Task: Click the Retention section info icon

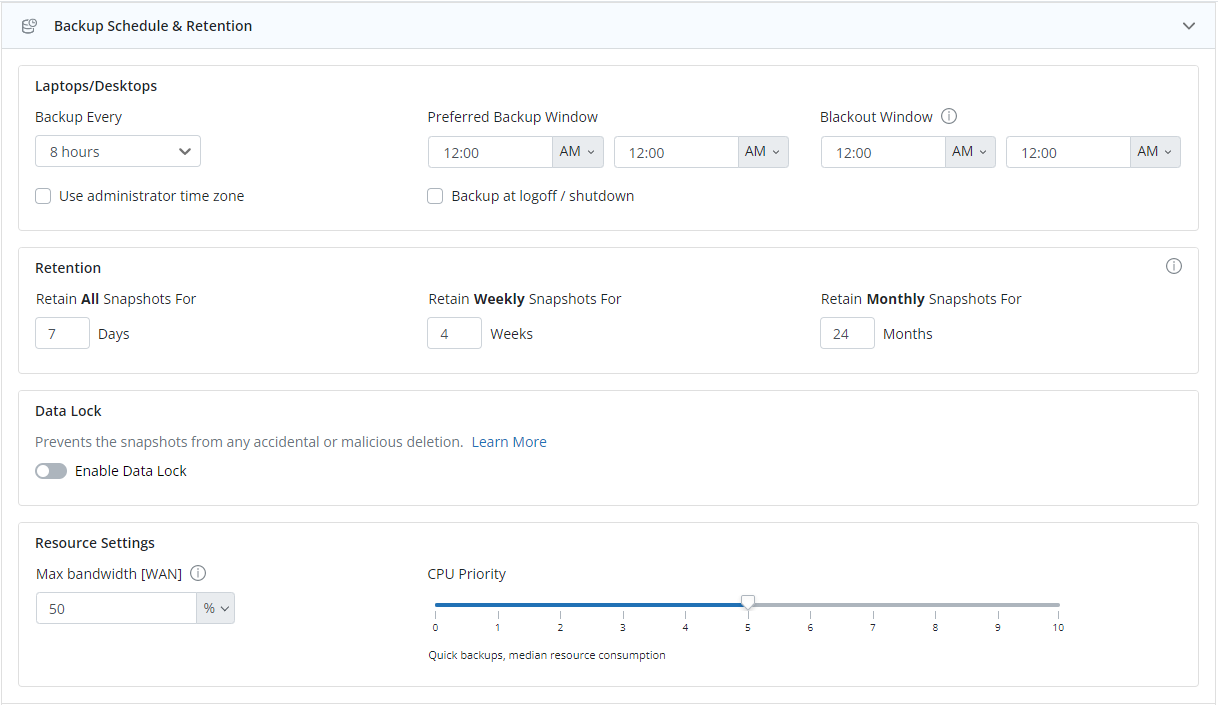Action: [x=1174, y=266]
